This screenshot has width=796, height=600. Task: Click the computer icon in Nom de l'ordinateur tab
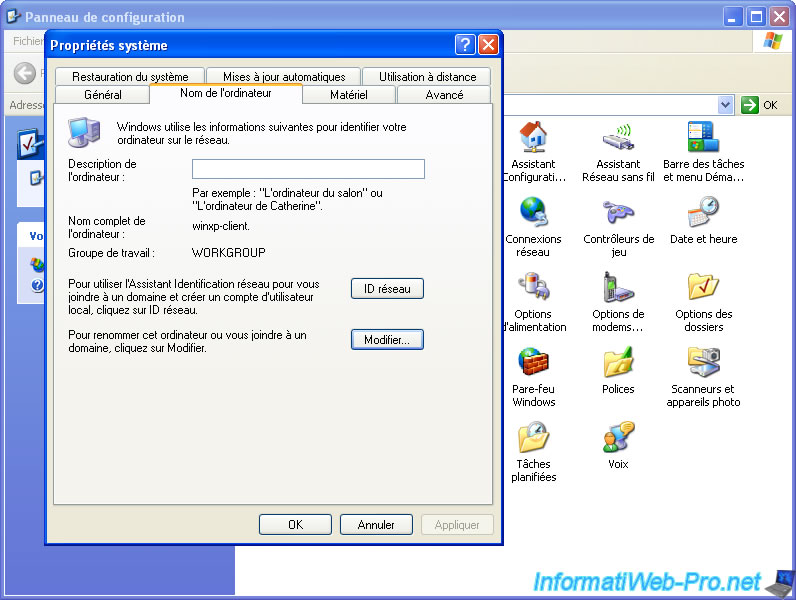coord(84,132)
